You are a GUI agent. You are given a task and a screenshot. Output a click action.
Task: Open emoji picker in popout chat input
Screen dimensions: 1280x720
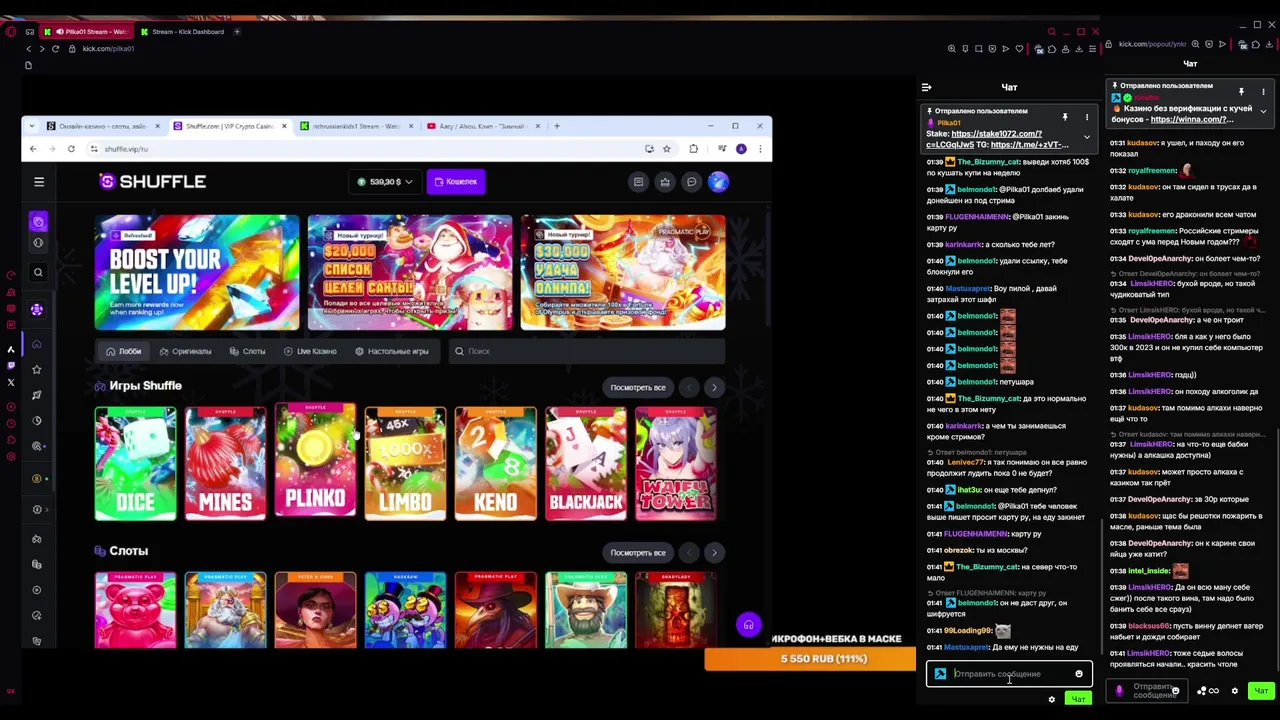pyautogui.click(x=1175, y=691)
